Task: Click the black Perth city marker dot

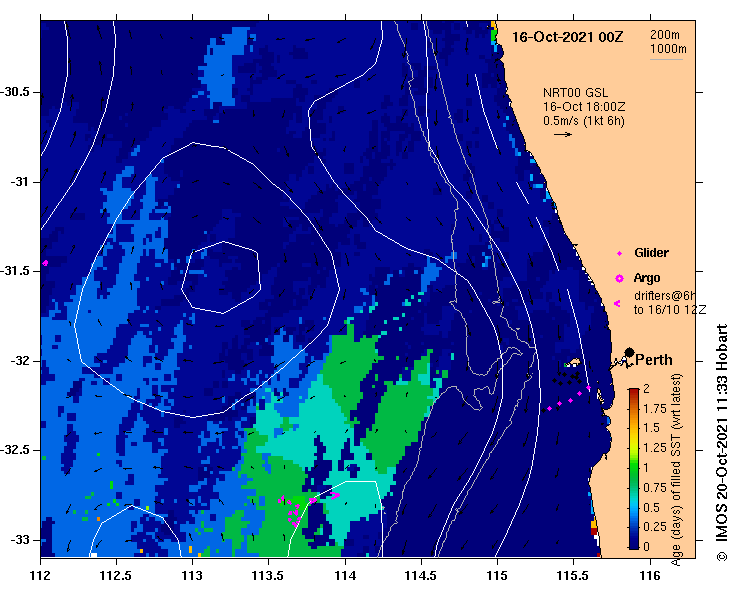Action: pyautogui.click(x=629, y=352)
